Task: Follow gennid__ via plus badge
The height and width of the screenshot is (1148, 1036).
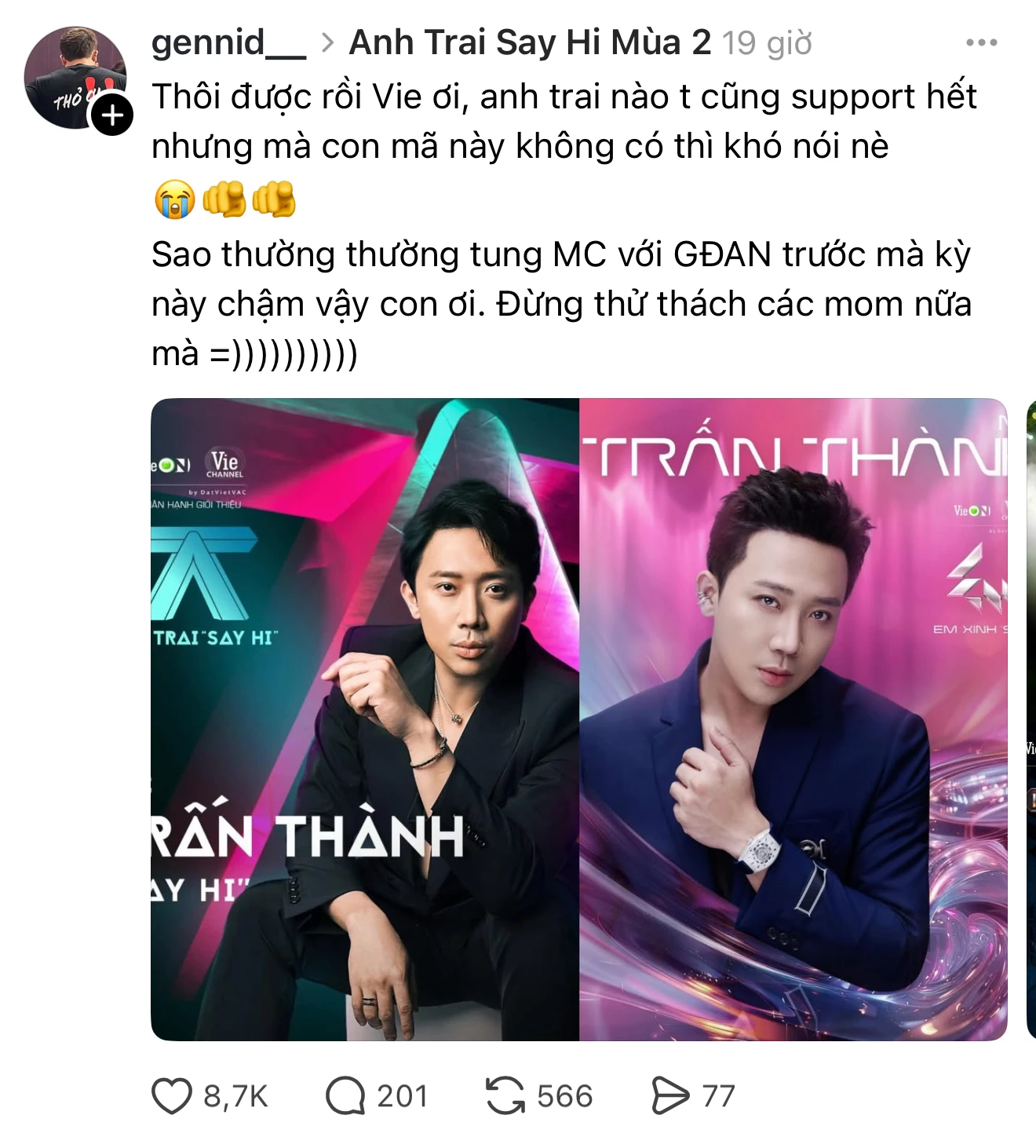Action: pos(112,115)
